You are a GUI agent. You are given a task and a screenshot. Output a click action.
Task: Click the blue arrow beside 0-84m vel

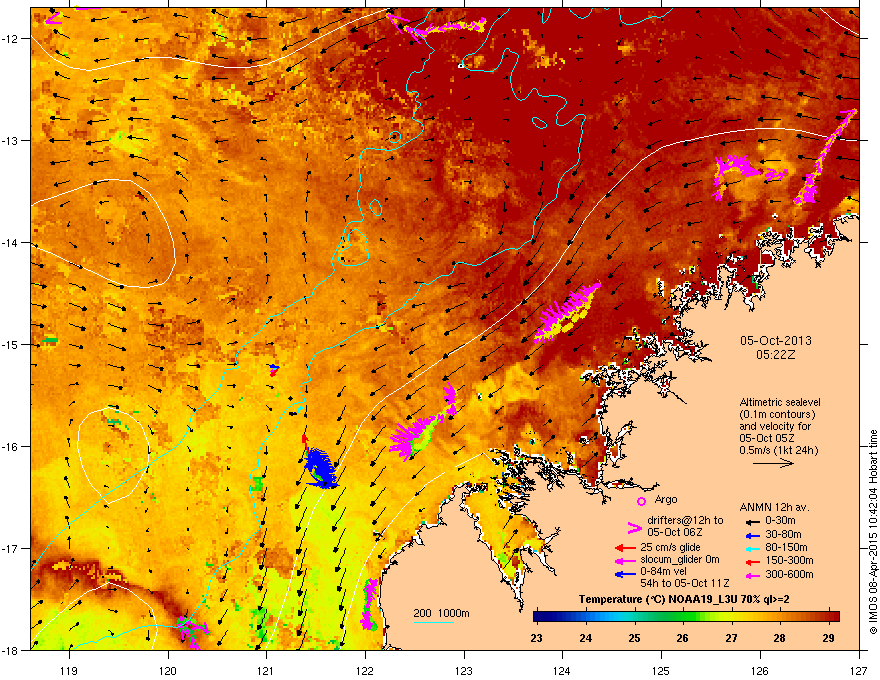click(625, 574)
